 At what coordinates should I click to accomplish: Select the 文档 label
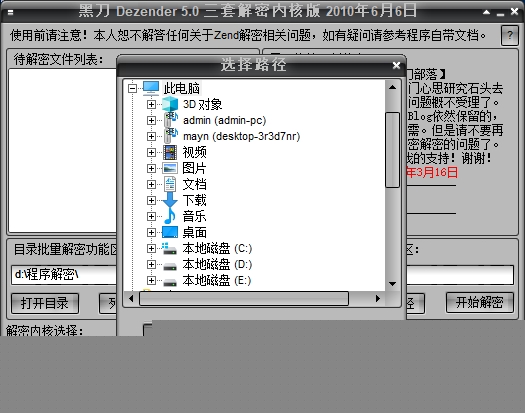pos(195,184)
